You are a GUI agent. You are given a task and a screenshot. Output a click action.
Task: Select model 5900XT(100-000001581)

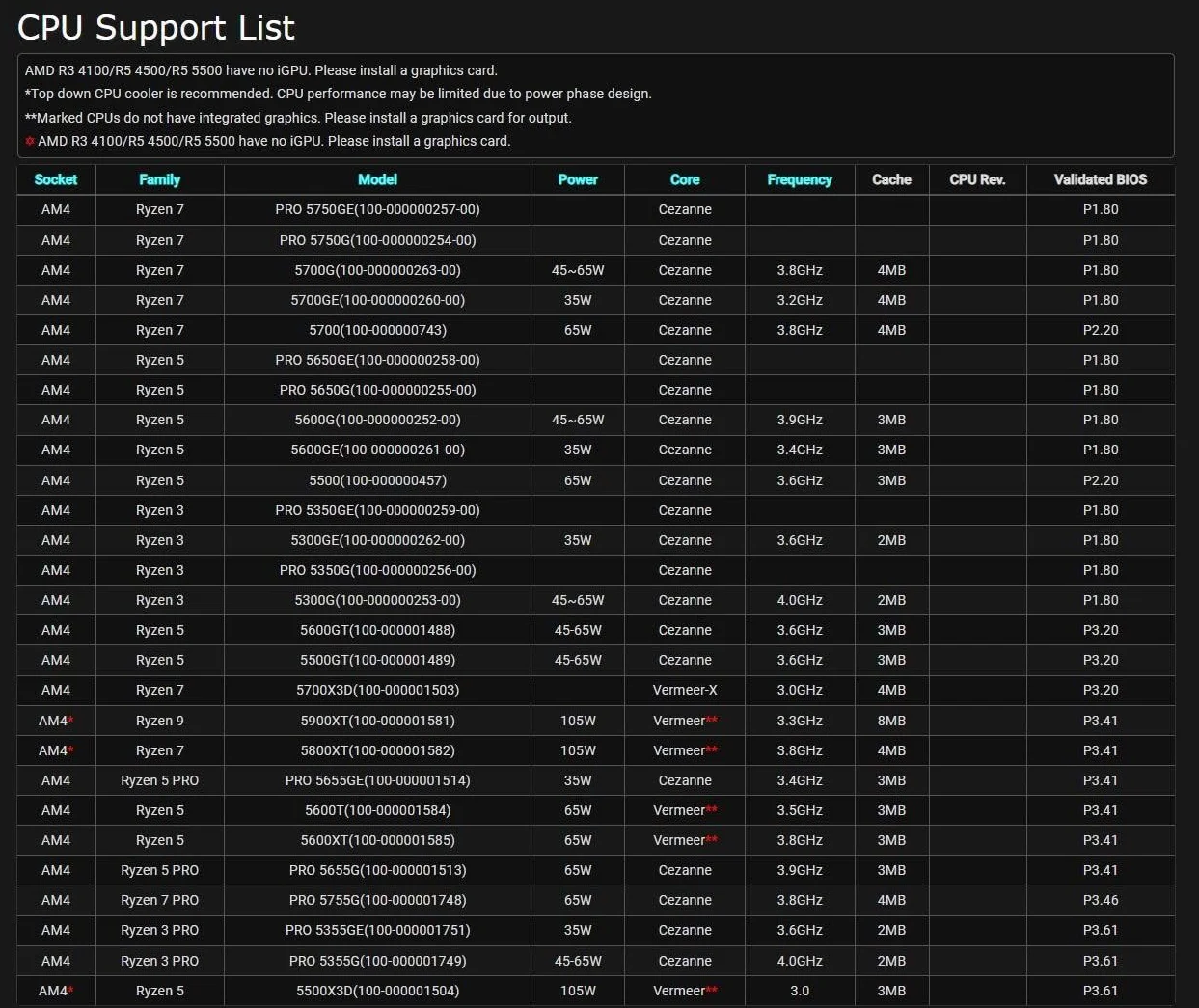click(x=377, y=721)
